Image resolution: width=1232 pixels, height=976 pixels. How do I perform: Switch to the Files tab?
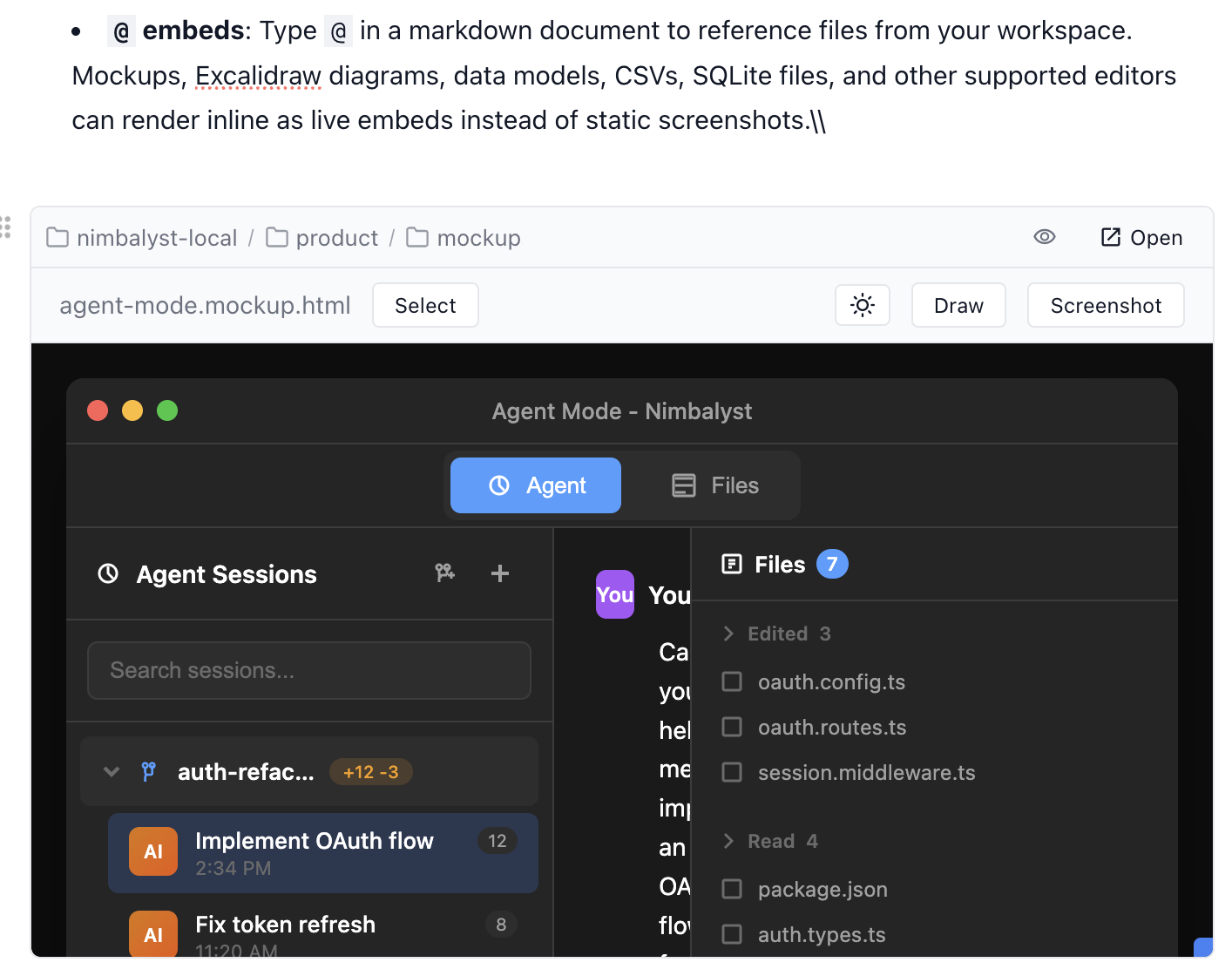pos(714,485)
